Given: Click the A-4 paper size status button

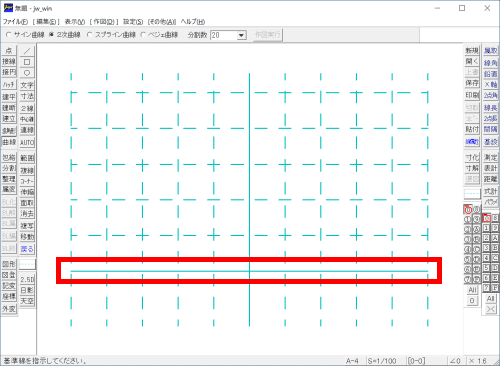Looking at the screenshot, I should point(352,361).
